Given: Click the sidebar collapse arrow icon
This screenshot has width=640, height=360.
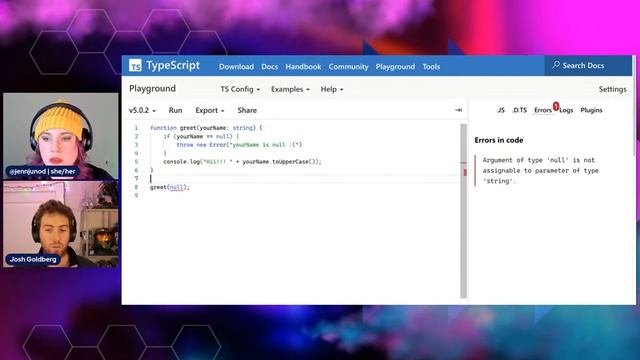Looking at the screenshot, I should [x=458, y=110].
